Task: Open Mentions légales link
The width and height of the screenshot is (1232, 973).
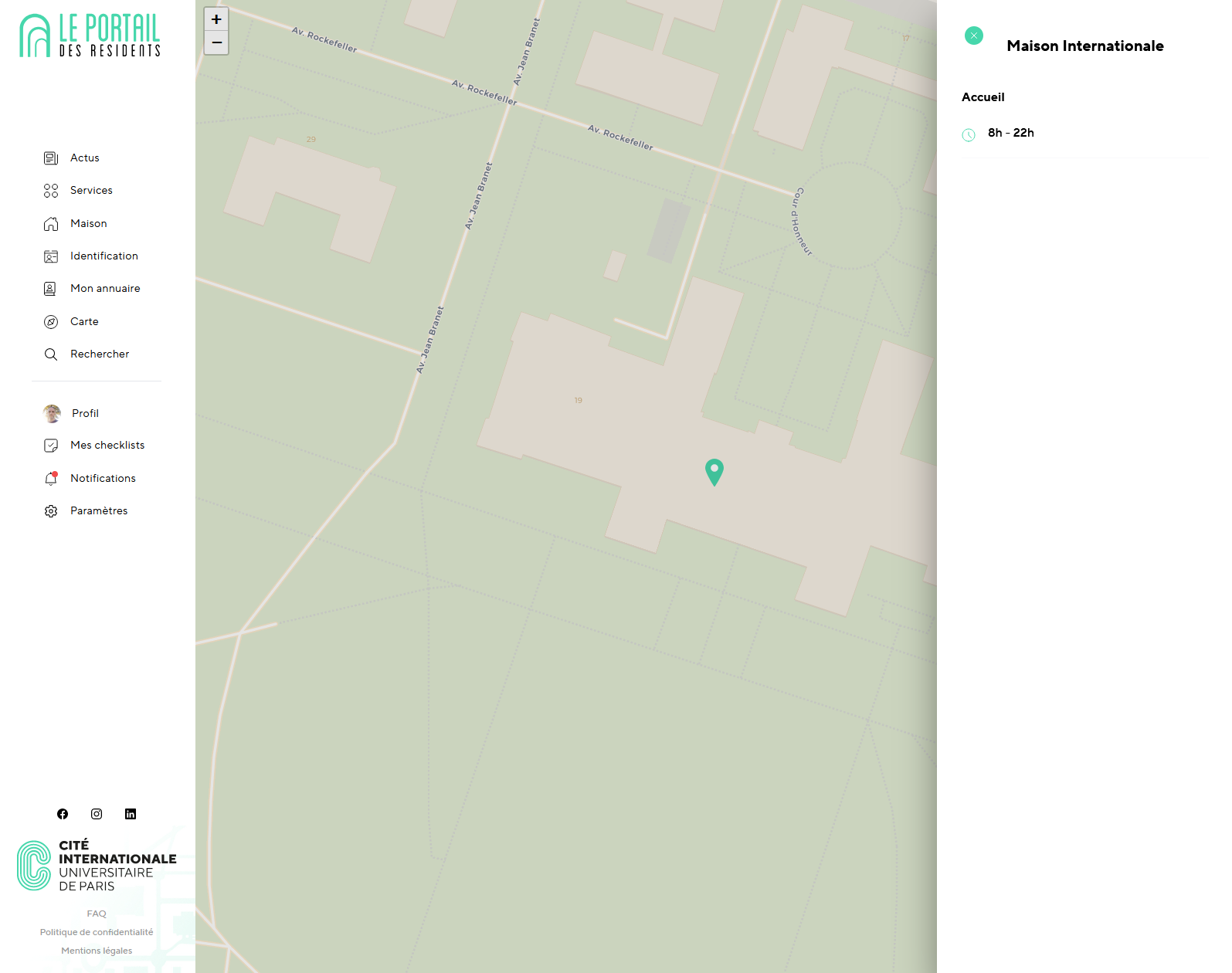Action: 97,951
